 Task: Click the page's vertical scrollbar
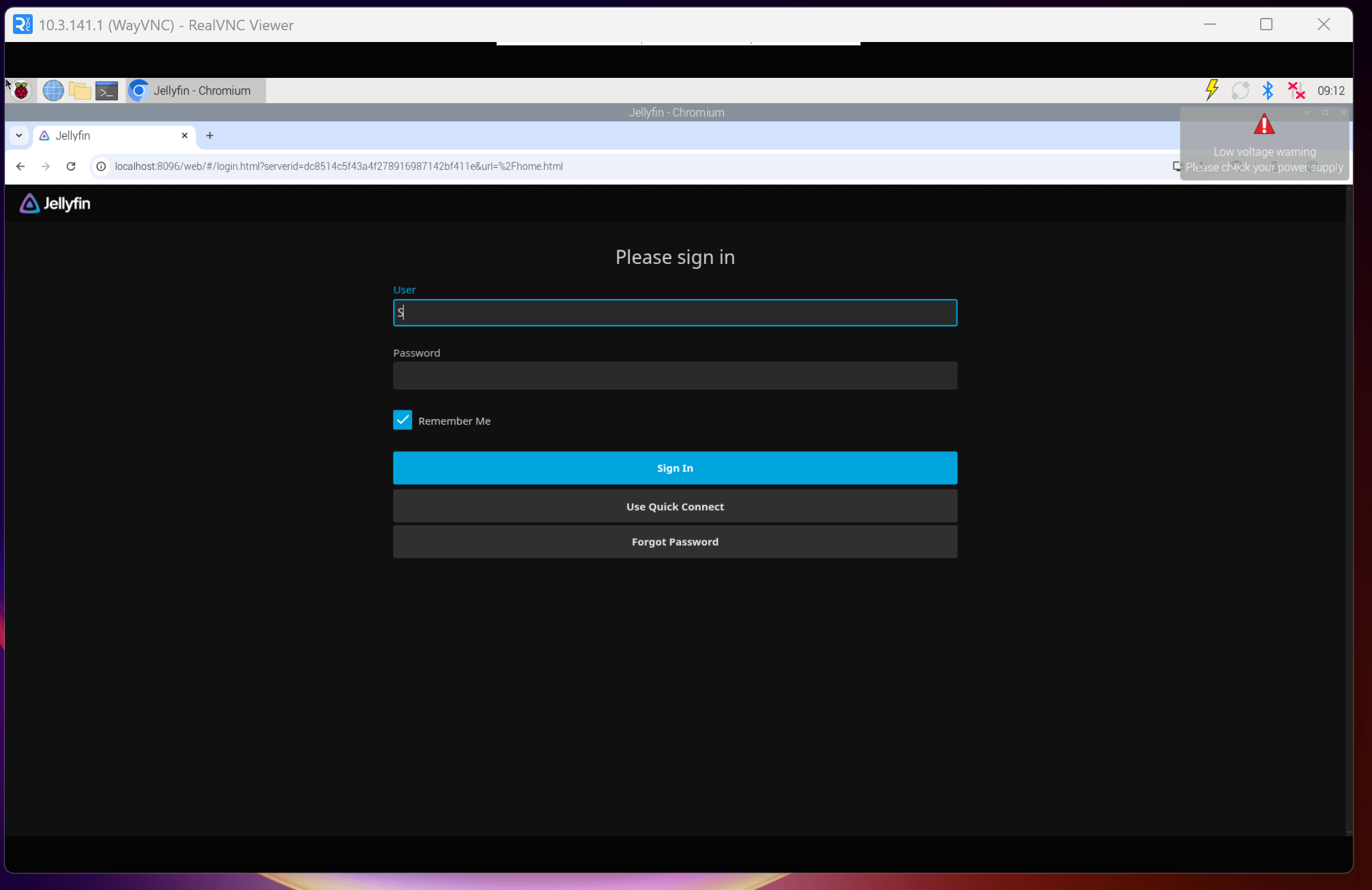1349,510
